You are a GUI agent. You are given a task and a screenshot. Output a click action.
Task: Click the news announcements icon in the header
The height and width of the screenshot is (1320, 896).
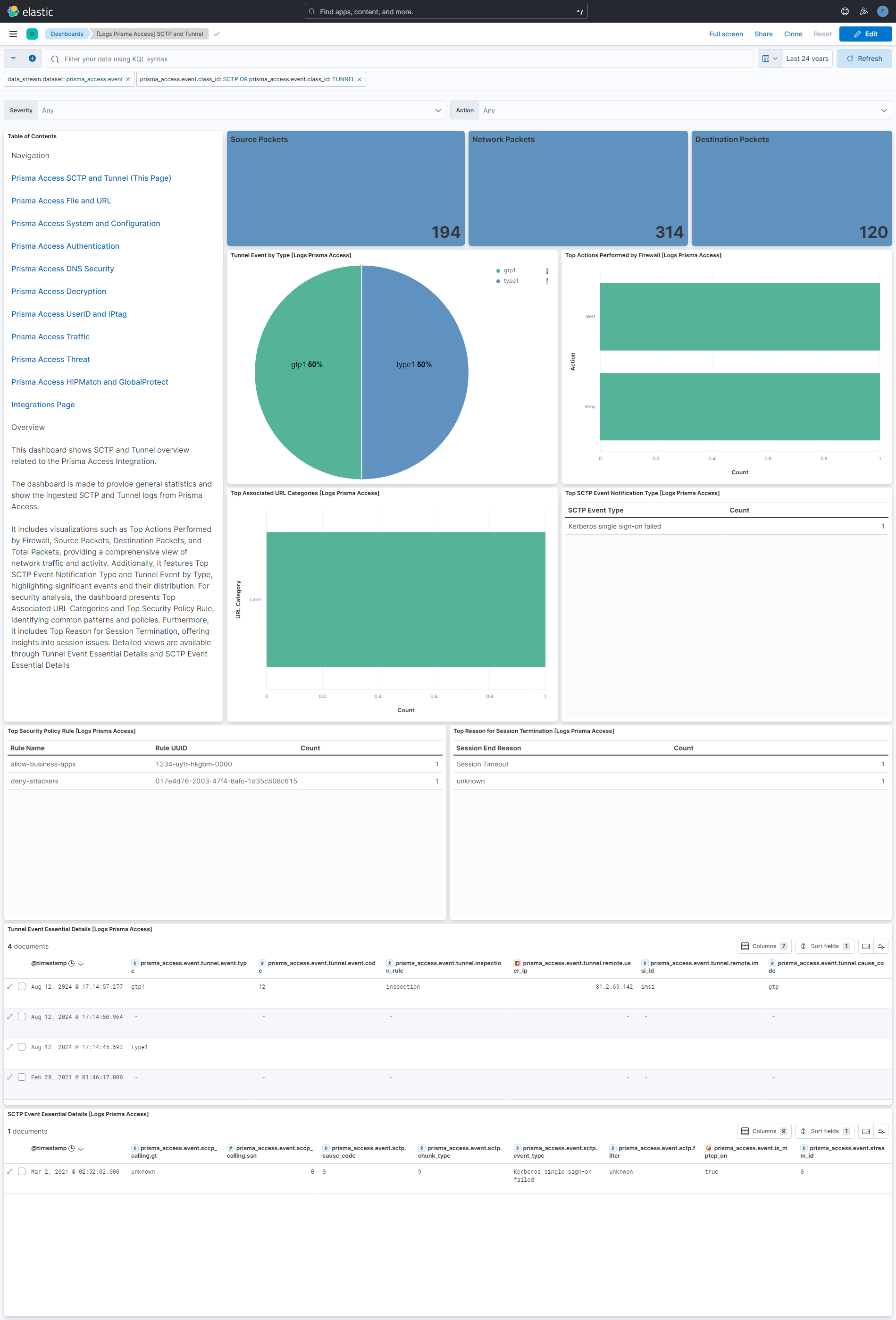pos(863,11)
